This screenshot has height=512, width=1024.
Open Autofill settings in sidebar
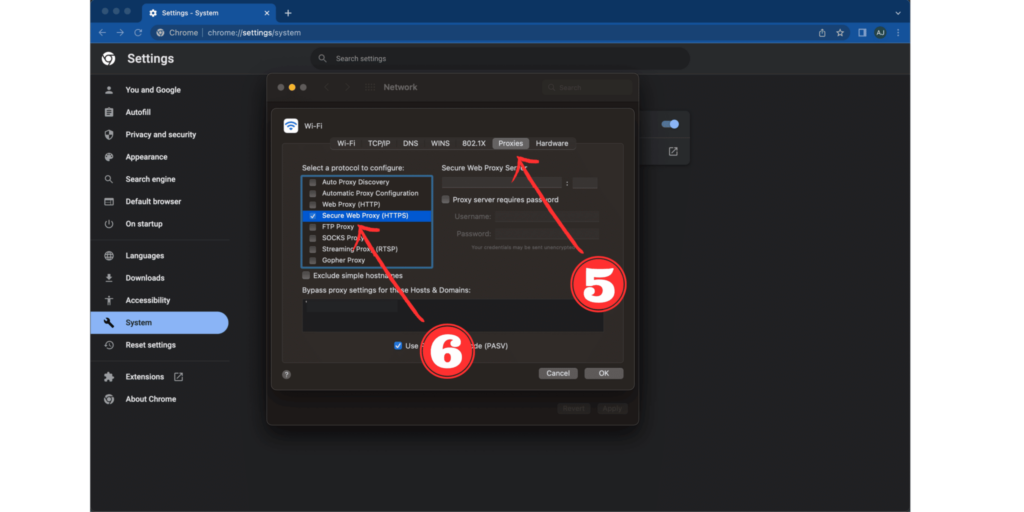pyautogui.click(x=138, y=112)
